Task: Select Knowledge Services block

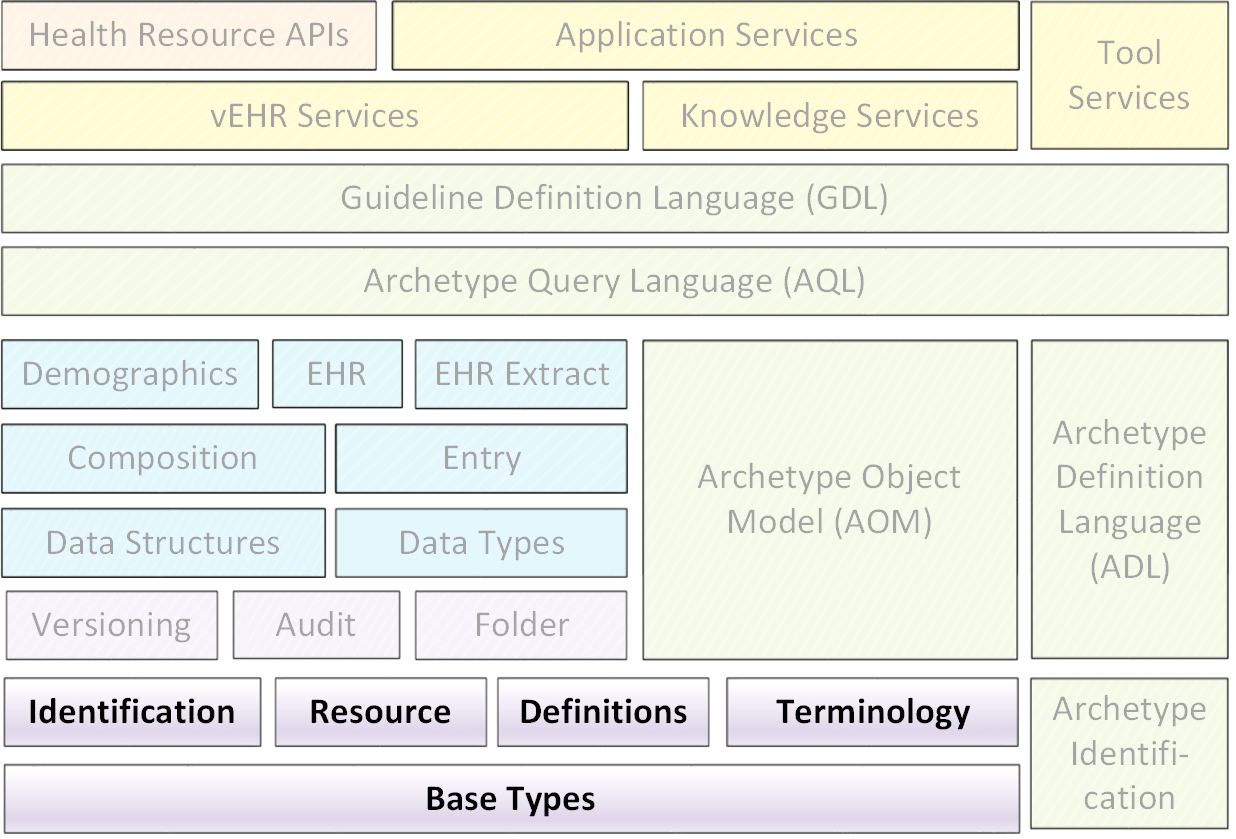Action: point(830,116)
